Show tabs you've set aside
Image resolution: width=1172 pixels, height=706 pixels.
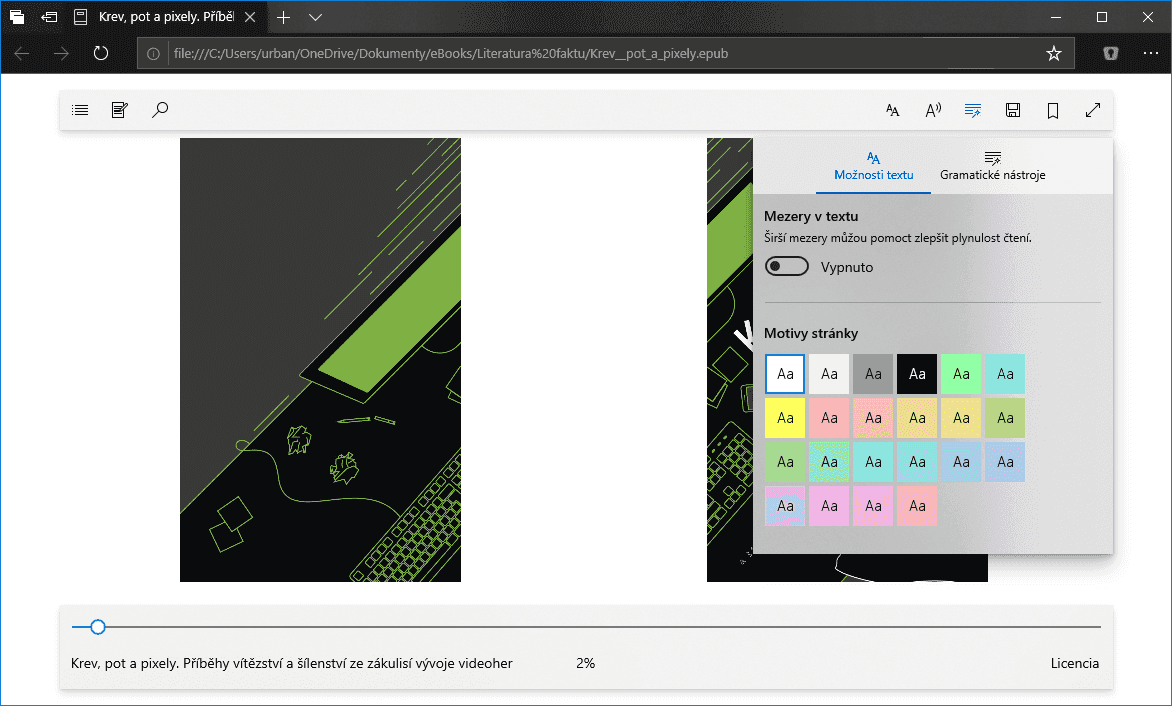point(16,16)
